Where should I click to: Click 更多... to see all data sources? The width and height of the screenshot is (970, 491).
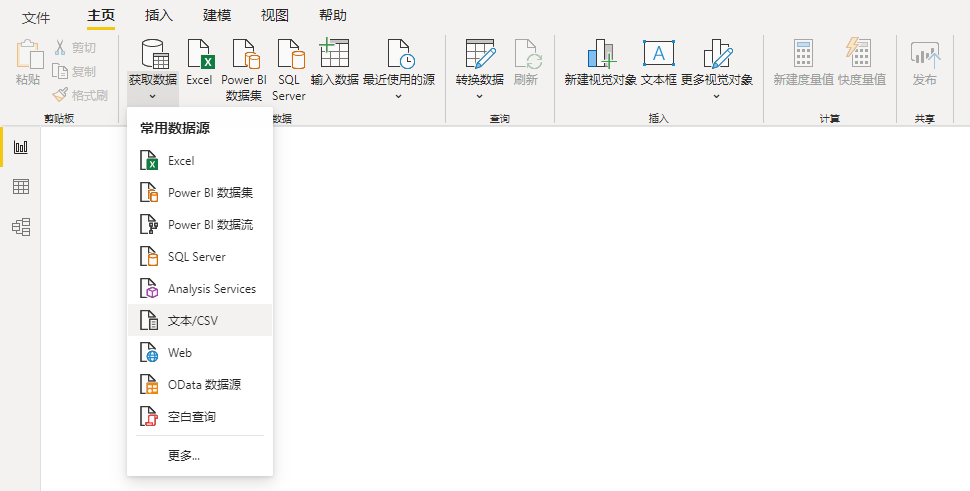point(184,456)
